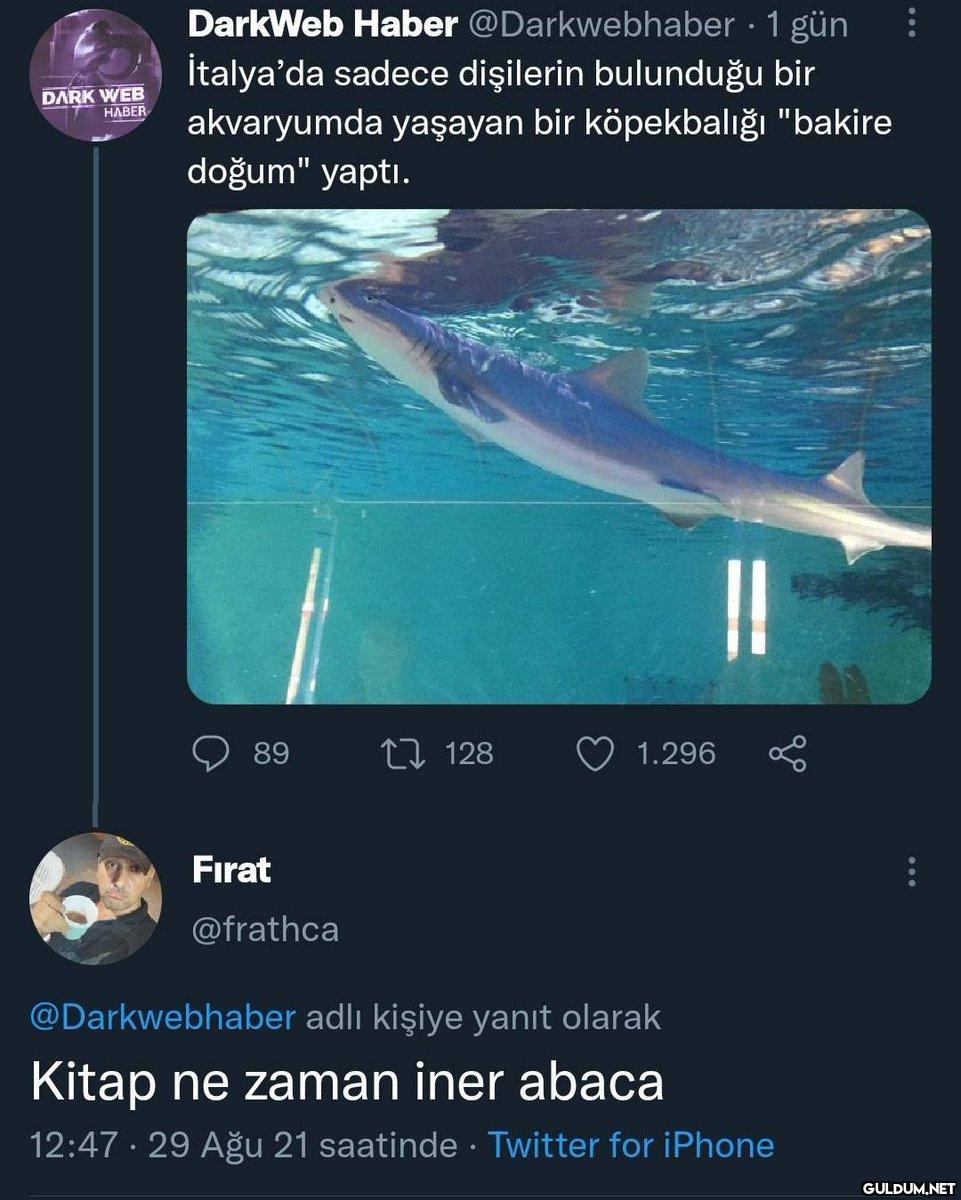Open more options on DarkWeb Haber tweet
Screen dimensions: 961x1200
click(911, 24)
